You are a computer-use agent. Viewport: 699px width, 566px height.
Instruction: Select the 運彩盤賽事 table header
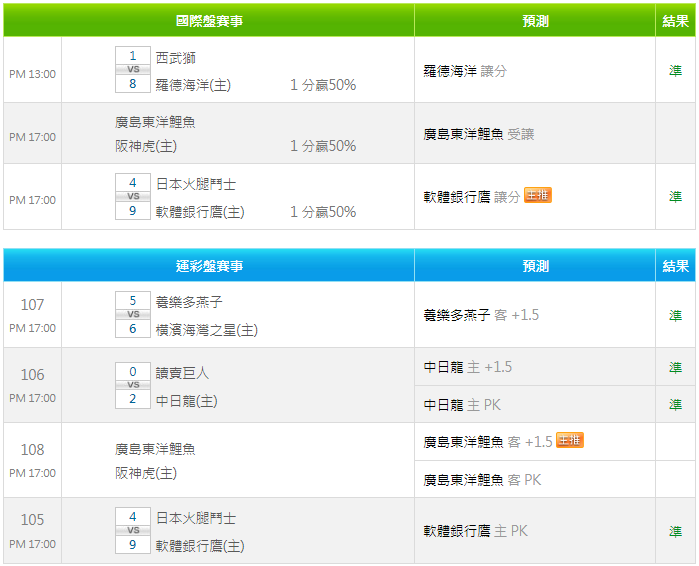(209, 266)
